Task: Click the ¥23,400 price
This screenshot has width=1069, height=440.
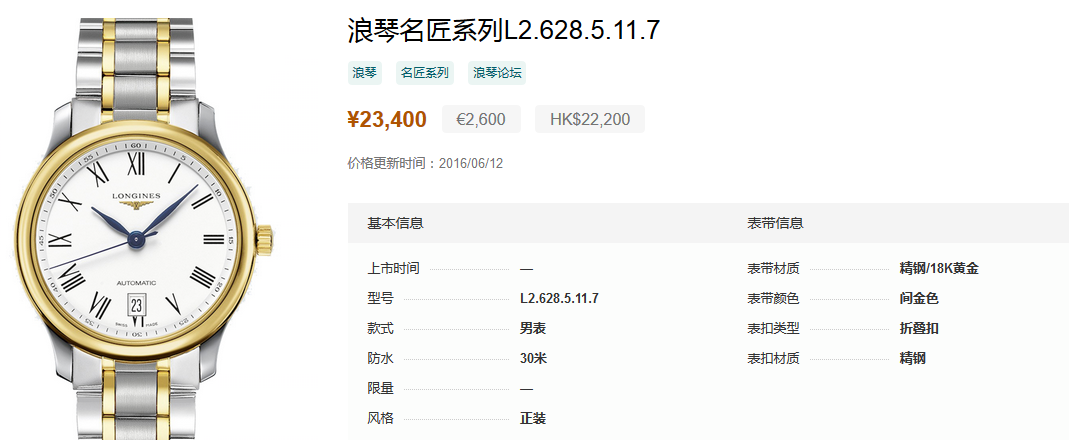Action: (387, 119)
